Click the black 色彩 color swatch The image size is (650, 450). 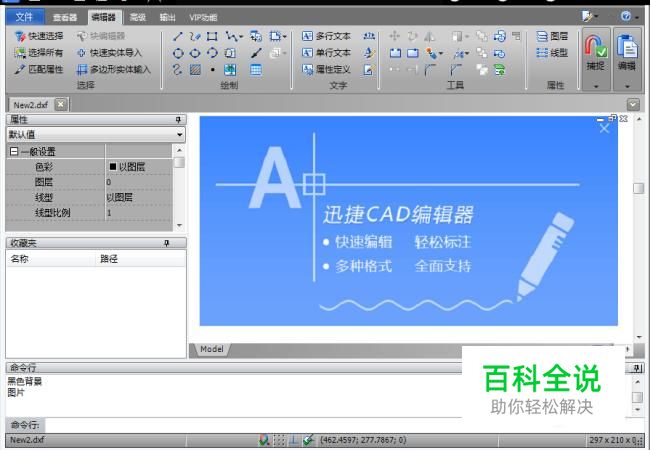point(112,167)
